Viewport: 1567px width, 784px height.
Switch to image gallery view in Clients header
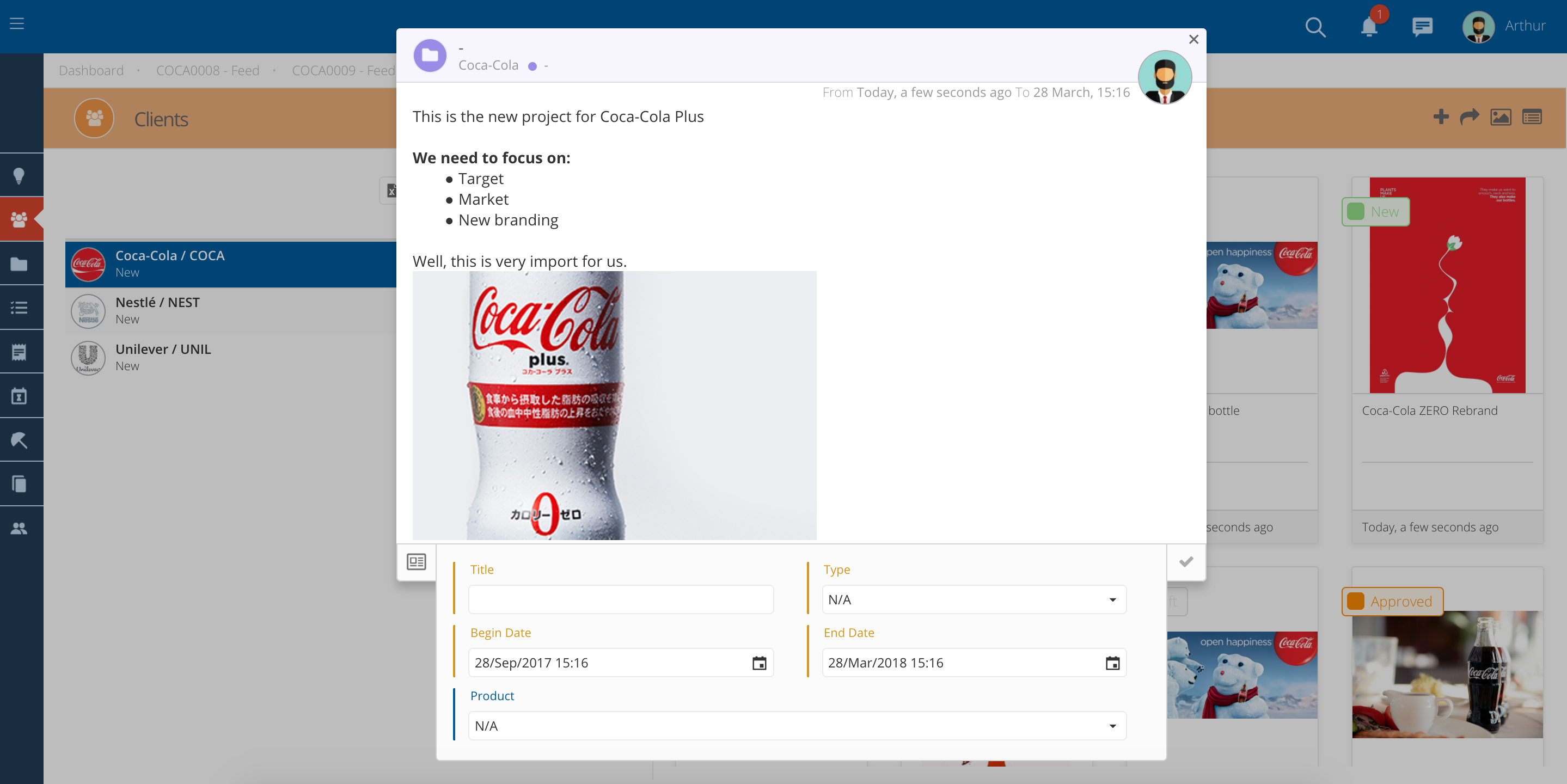pyautogui.click(x=1501, y=117)
